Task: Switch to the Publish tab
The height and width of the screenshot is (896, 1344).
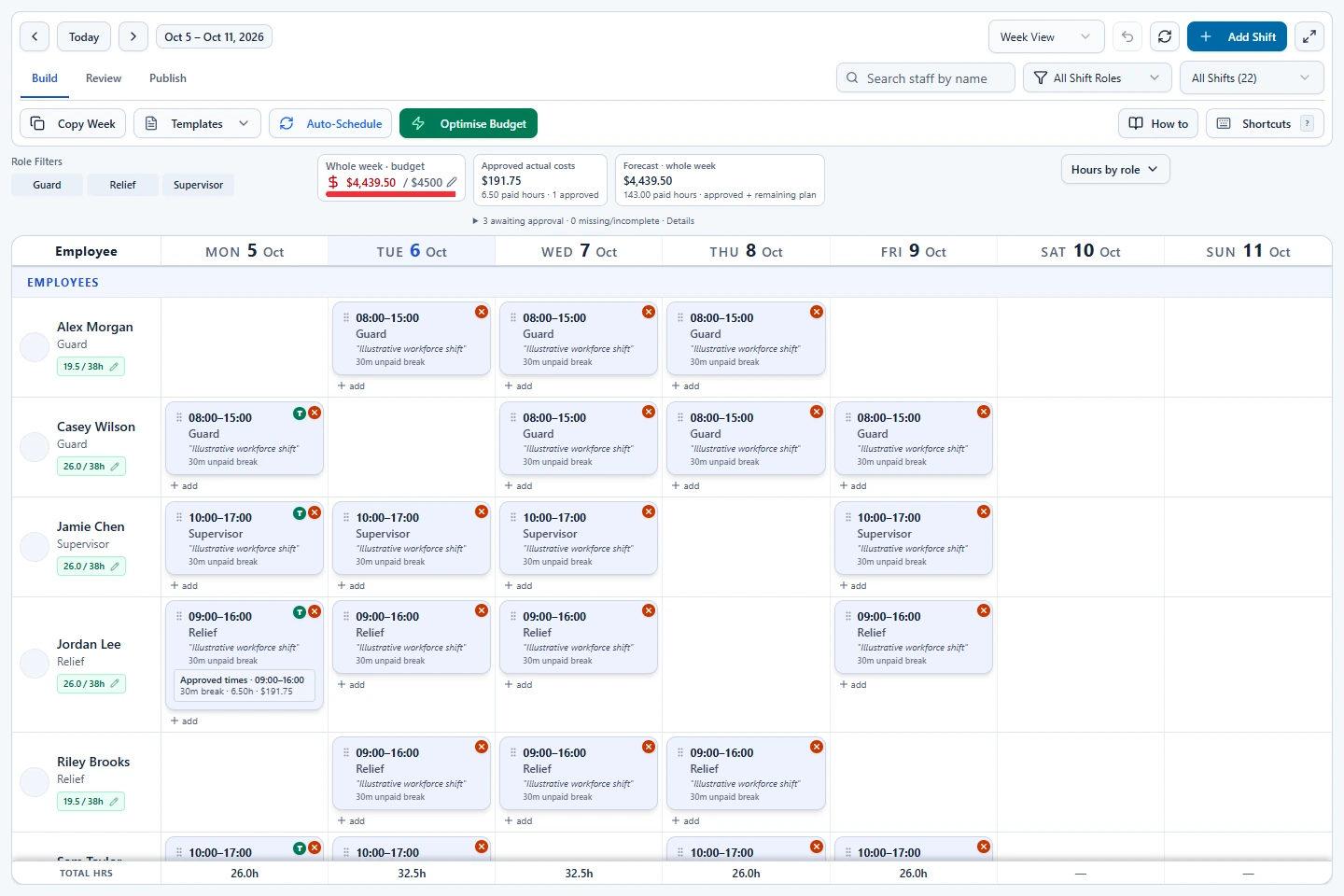Action: [168, 78]
